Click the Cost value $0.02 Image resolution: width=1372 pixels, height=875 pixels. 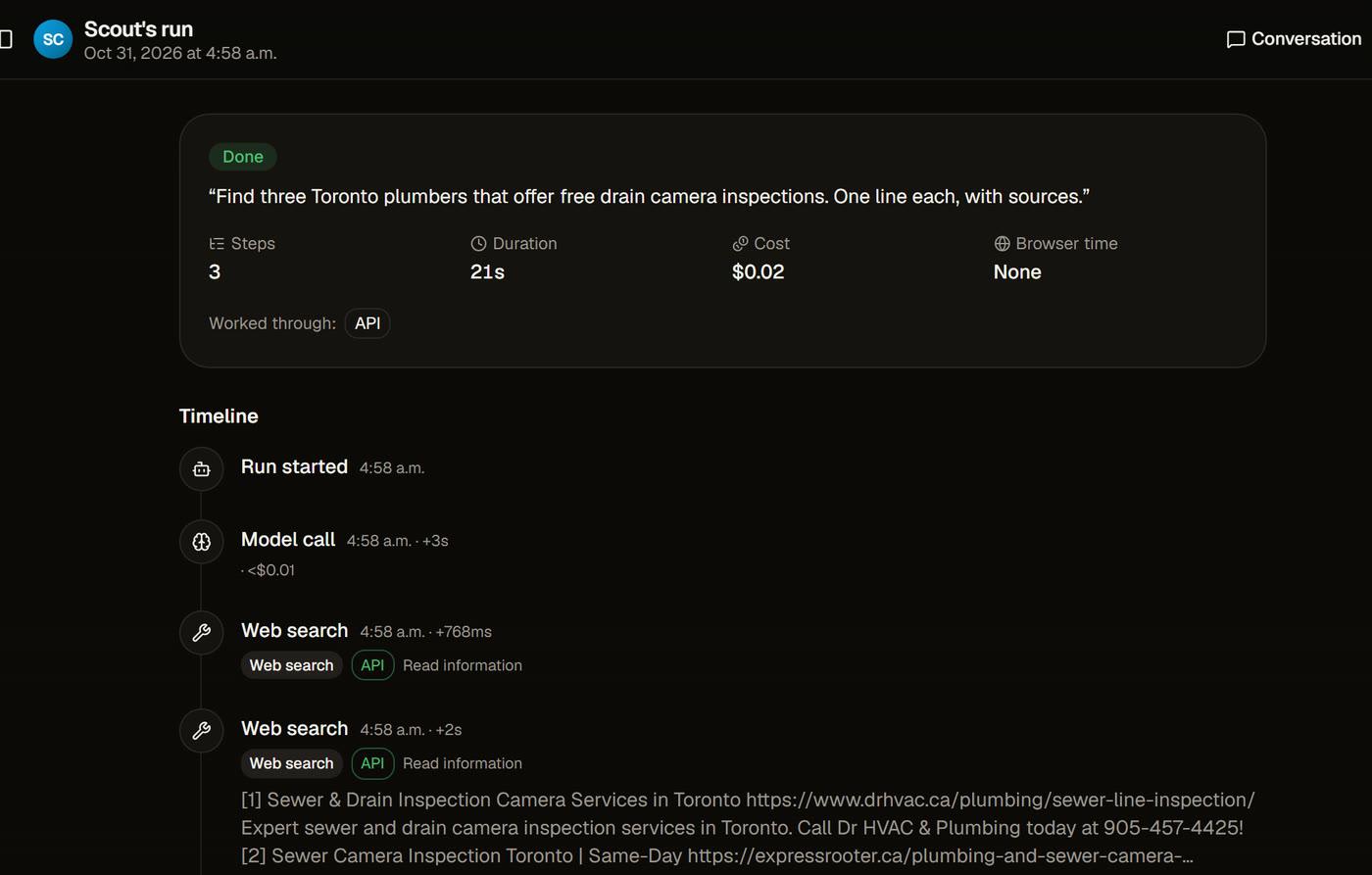pos(759,272)
